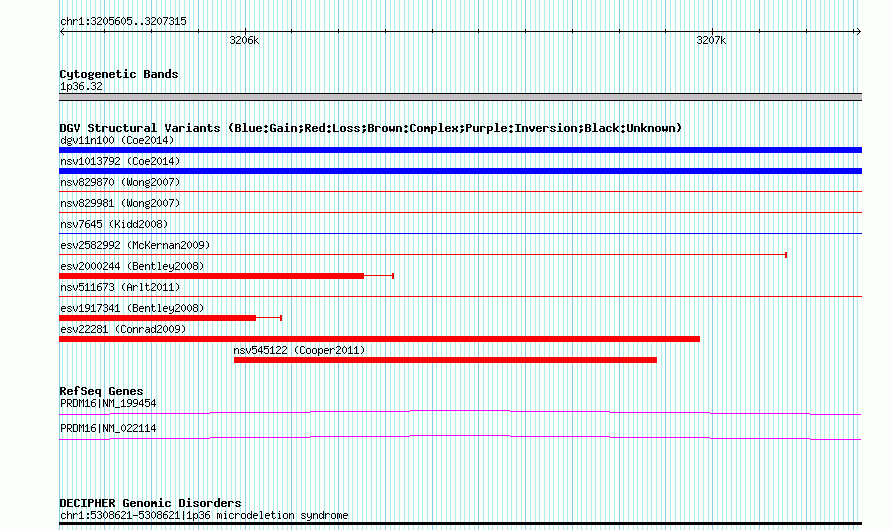Click the RefSeq Genes track title

pos(101,391)
